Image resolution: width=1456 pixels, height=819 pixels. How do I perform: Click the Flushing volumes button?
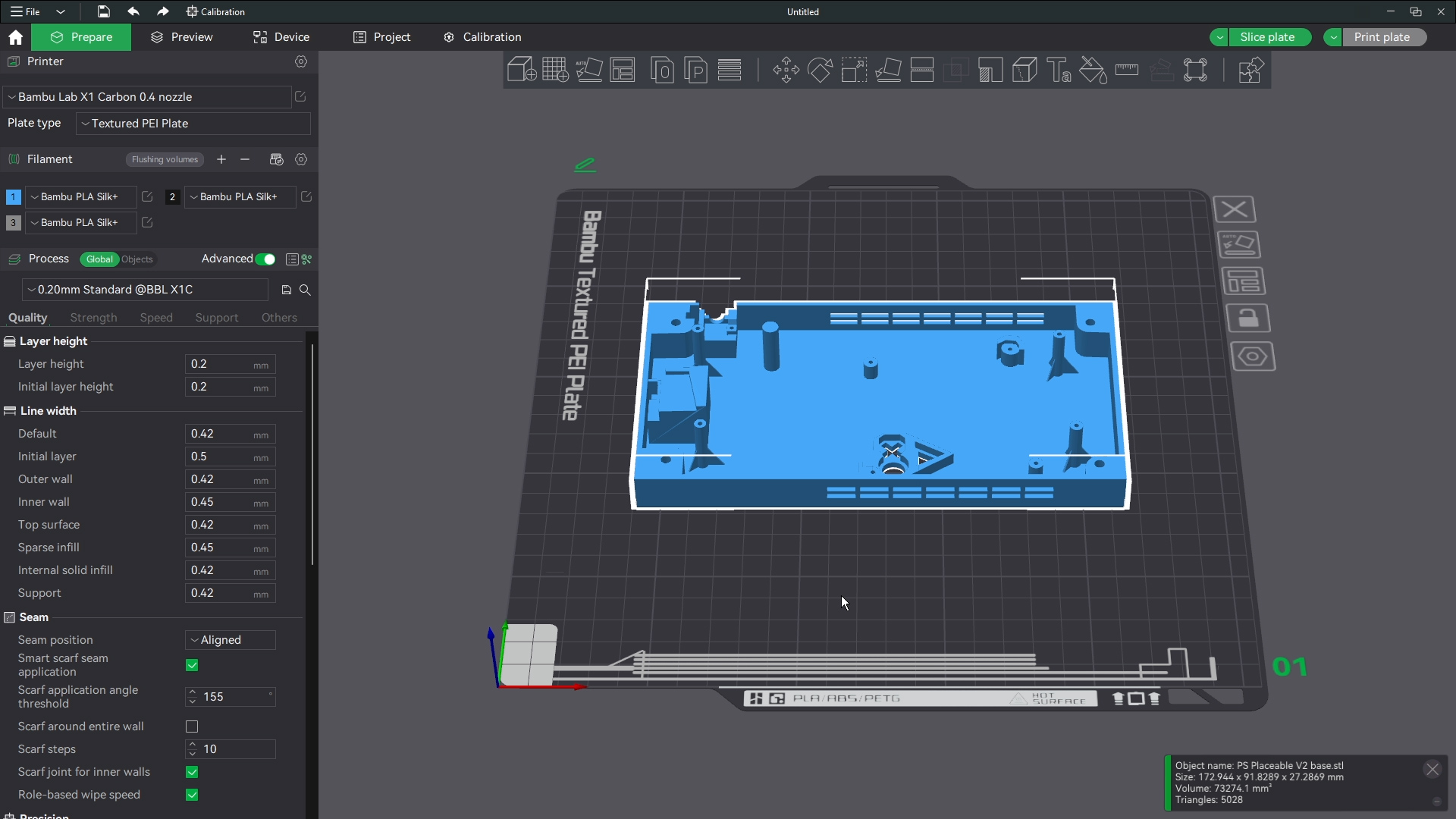165,159
